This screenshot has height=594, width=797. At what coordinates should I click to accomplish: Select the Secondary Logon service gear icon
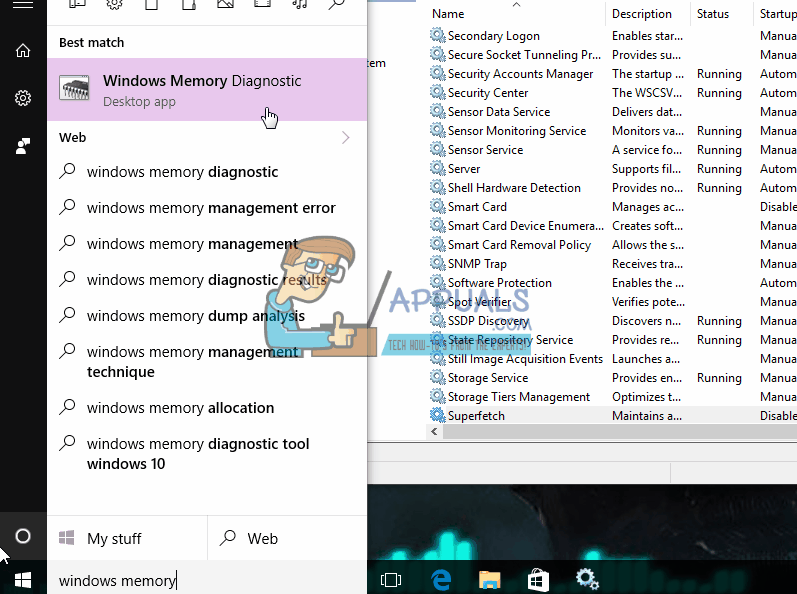pyautogui.click(x=437, y=35)
